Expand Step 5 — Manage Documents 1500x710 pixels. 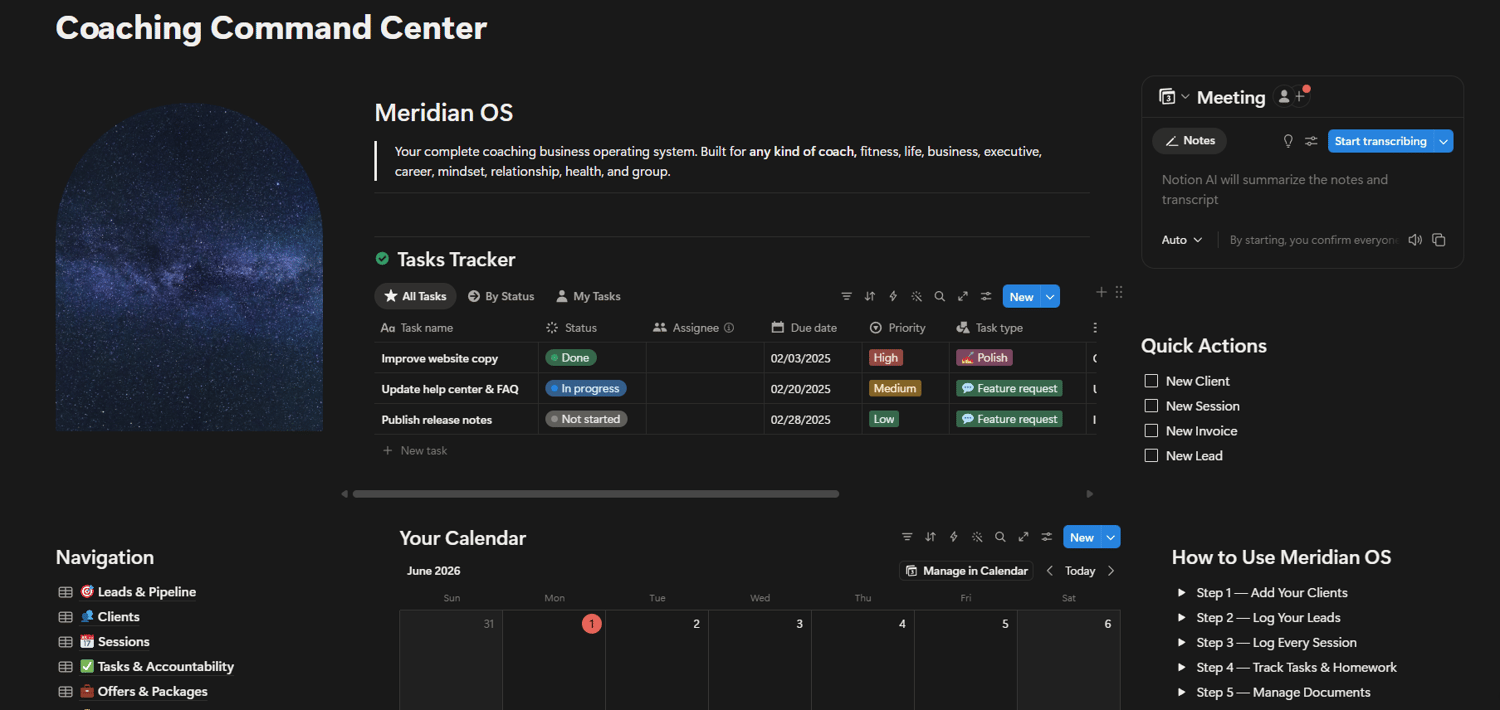pos(1182,693)
